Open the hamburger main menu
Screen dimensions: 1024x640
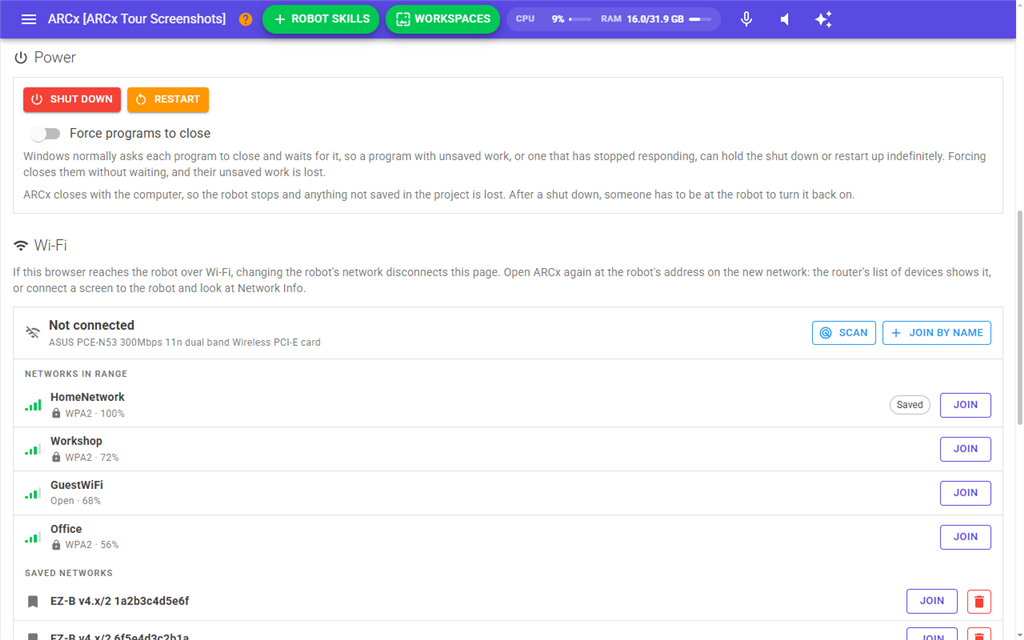[29, 19]
